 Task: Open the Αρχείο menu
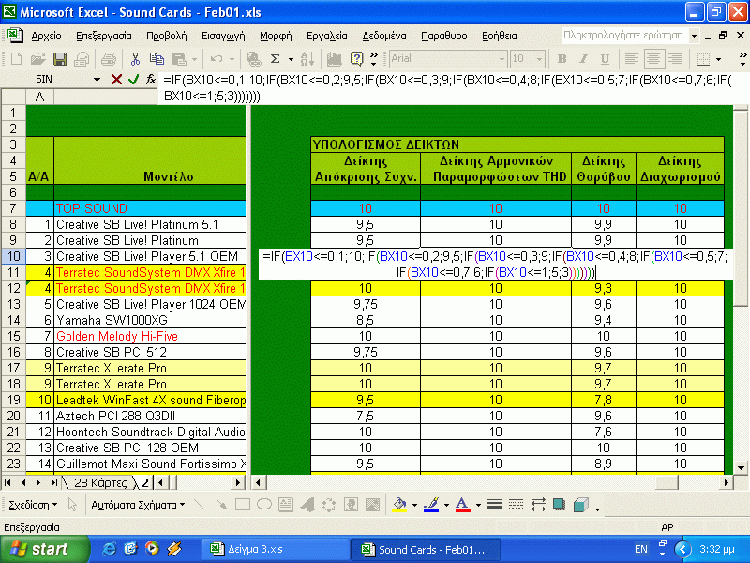pyautogui.click(x=46, y=36)
